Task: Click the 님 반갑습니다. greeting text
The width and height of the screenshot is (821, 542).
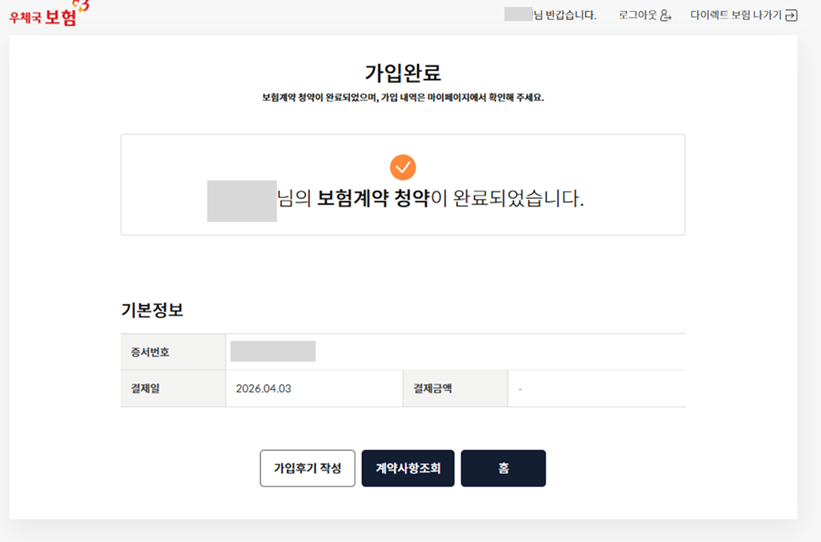Action: [x=564, y=15]
